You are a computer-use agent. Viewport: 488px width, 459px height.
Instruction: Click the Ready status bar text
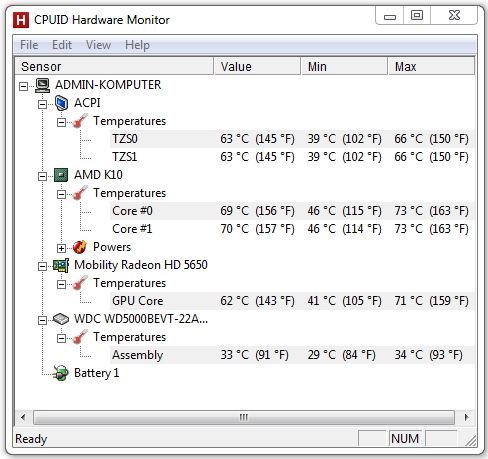coord(31,439)
